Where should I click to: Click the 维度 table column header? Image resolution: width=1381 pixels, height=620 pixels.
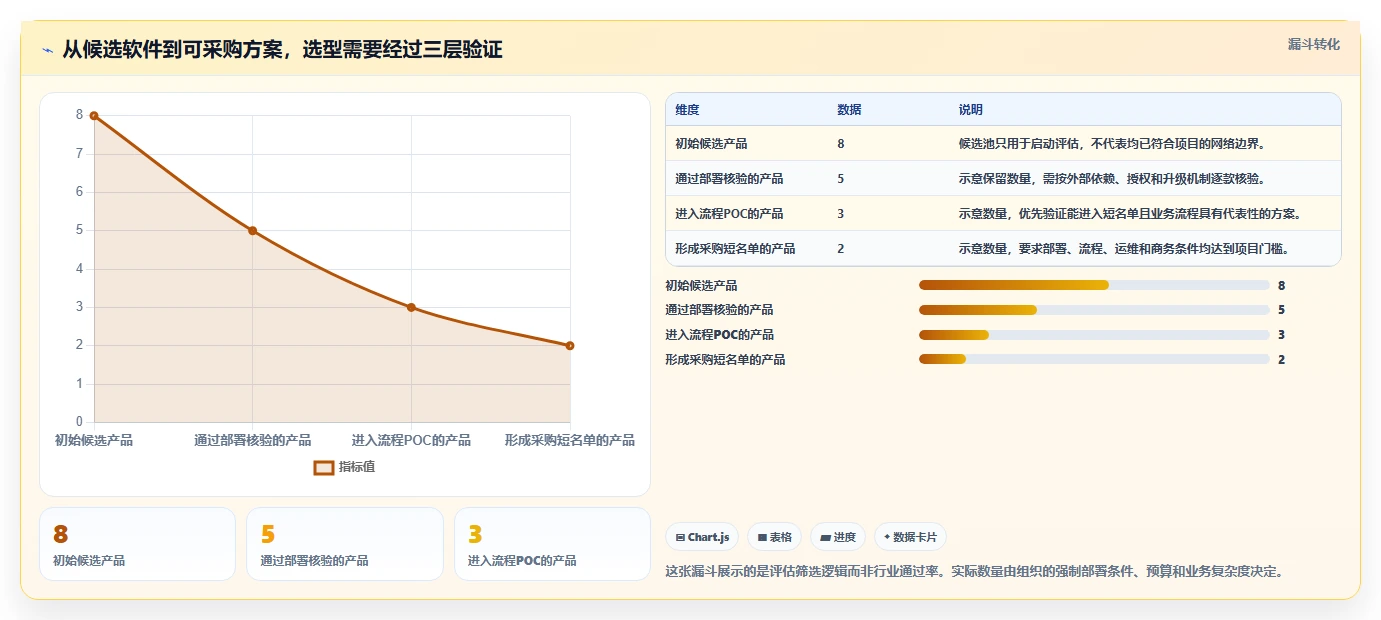[687, 109]
